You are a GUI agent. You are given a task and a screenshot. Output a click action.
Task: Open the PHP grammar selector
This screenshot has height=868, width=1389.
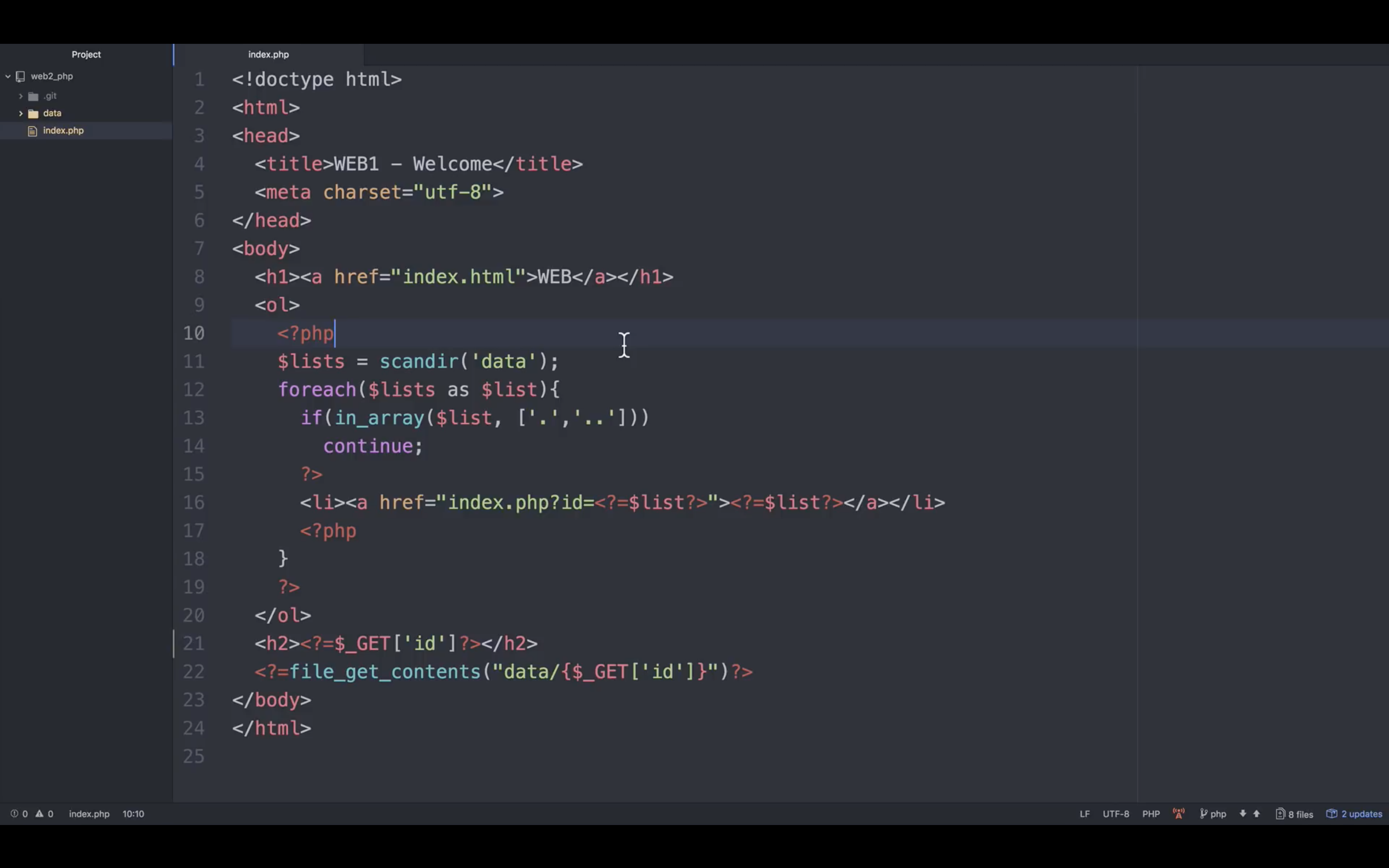(x=1151, y=813)
